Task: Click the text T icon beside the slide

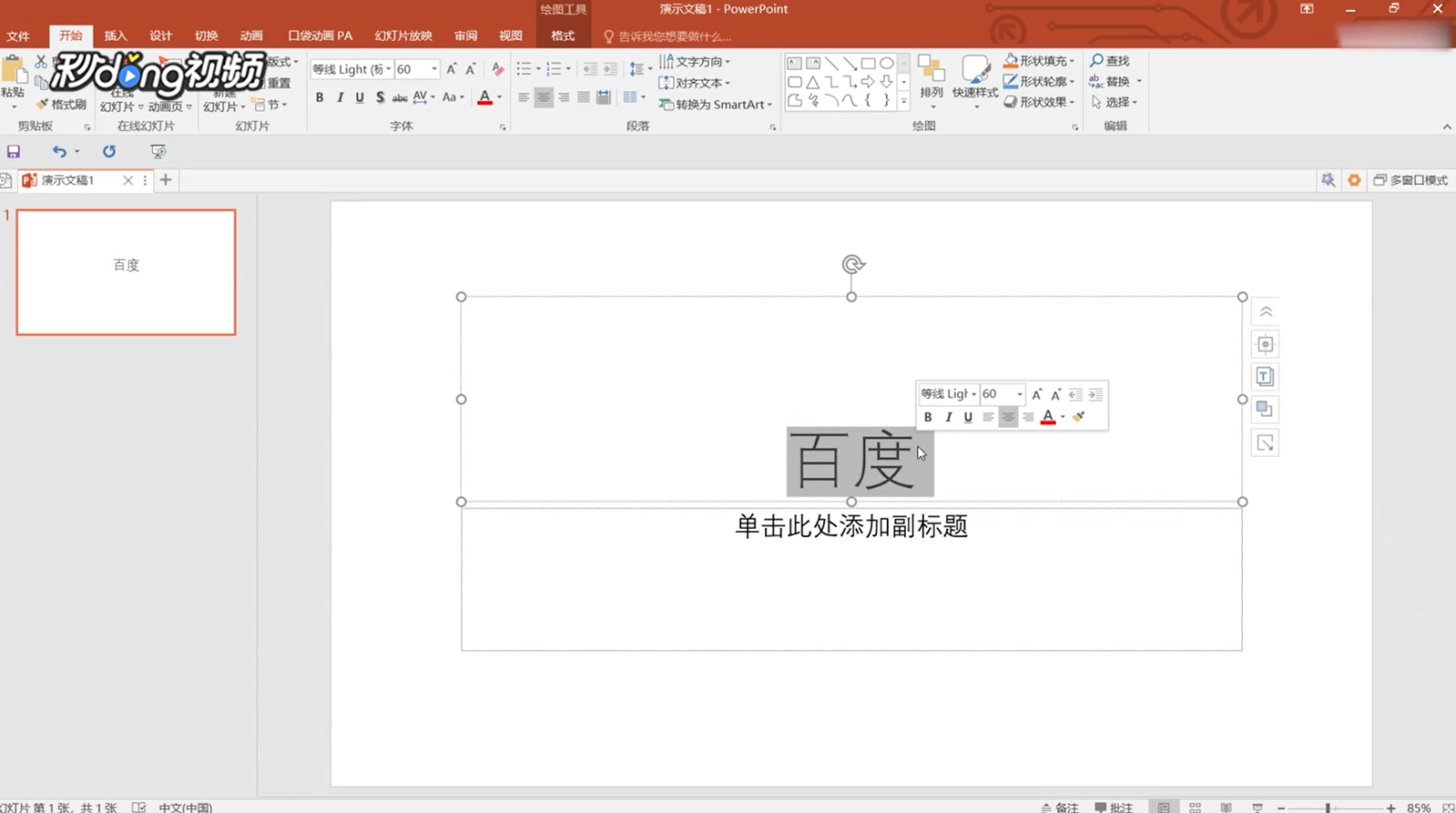Action: 1265,377
